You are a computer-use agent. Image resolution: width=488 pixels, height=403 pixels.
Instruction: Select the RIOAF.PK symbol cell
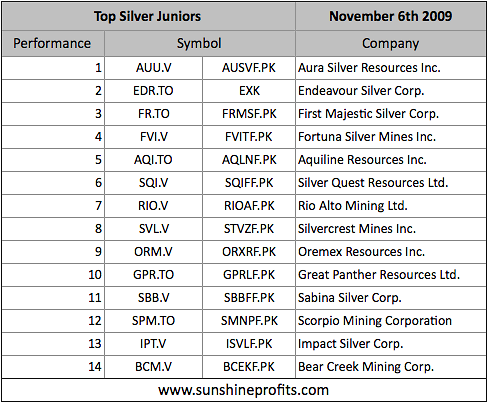click(249, 206)
